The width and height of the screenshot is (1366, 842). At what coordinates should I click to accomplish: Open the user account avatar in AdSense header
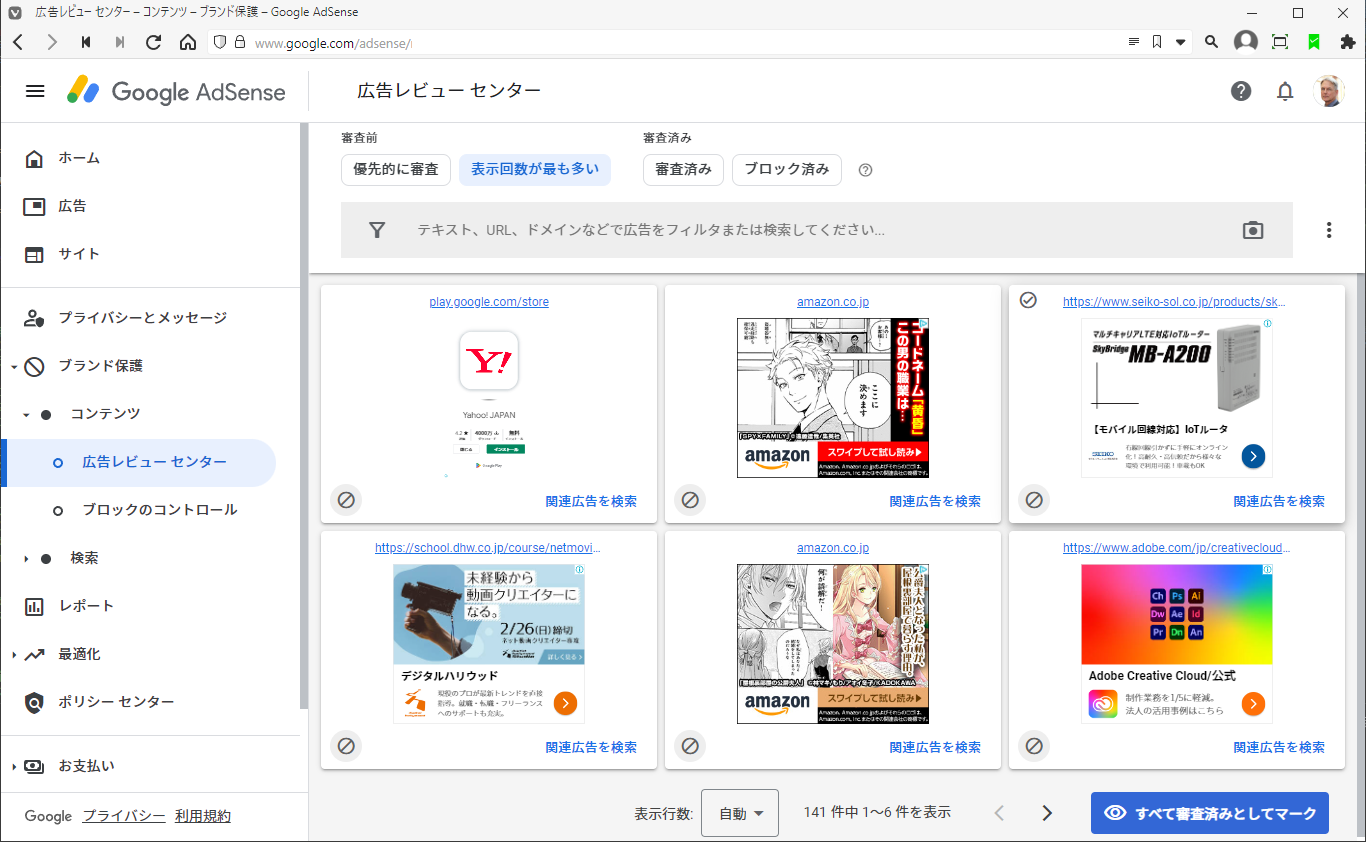1329,91
